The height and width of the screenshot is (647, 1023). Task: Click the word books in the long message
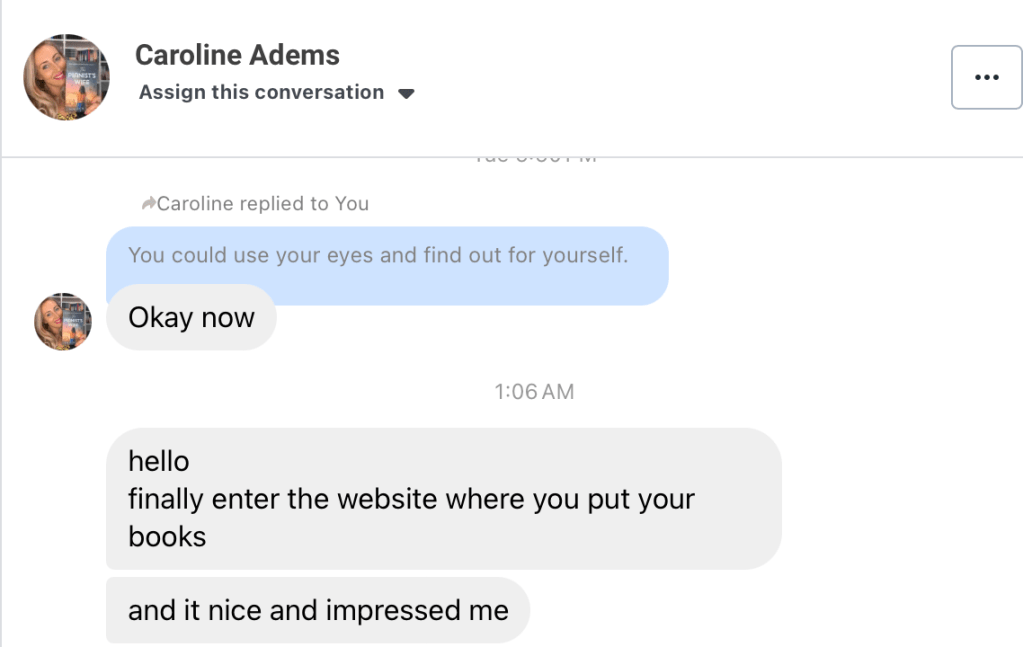(x=167, y=537)
